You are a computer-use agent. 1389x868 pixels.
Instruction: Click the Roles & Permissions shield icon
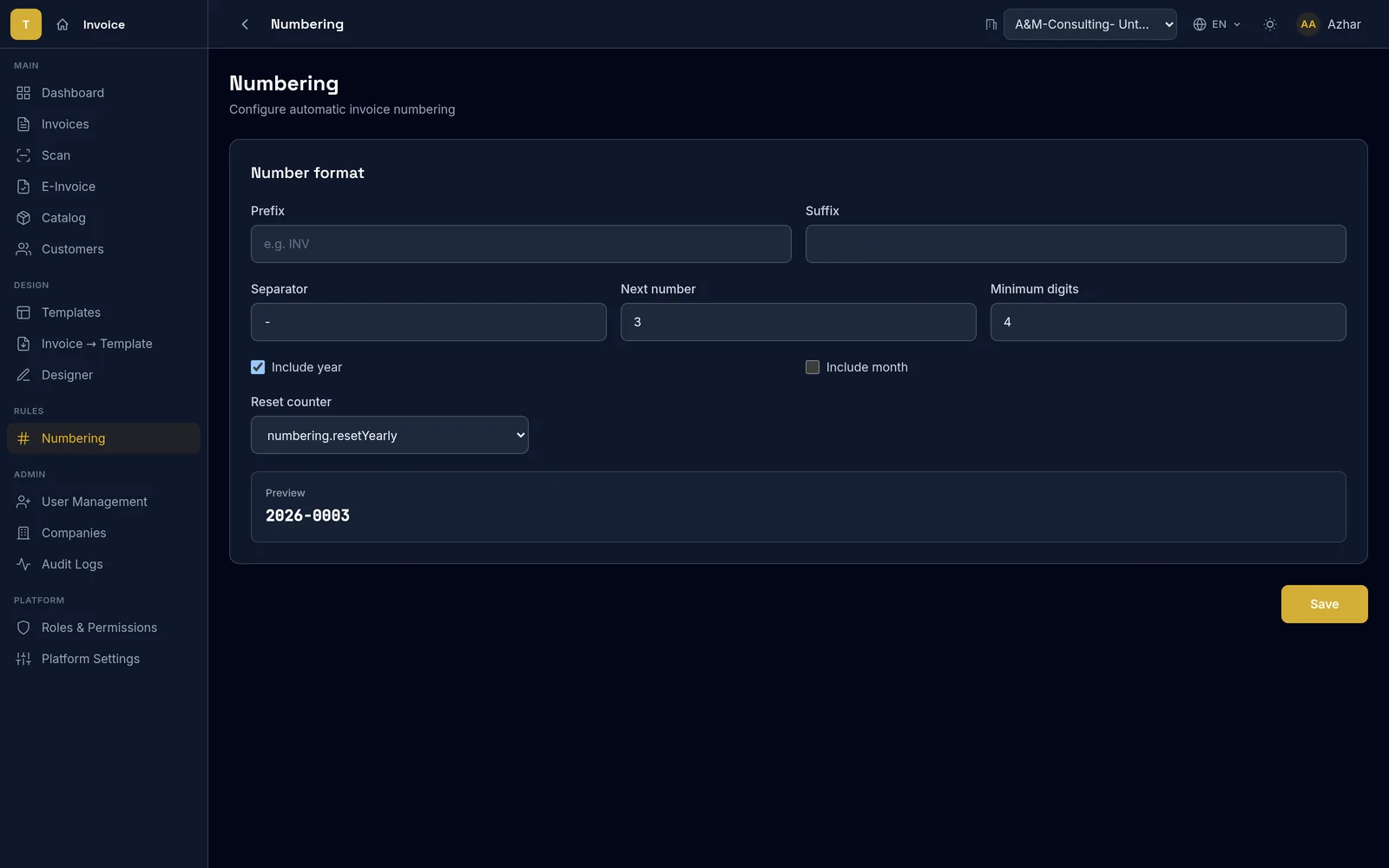pyautogui.click(x=23, y=628)
